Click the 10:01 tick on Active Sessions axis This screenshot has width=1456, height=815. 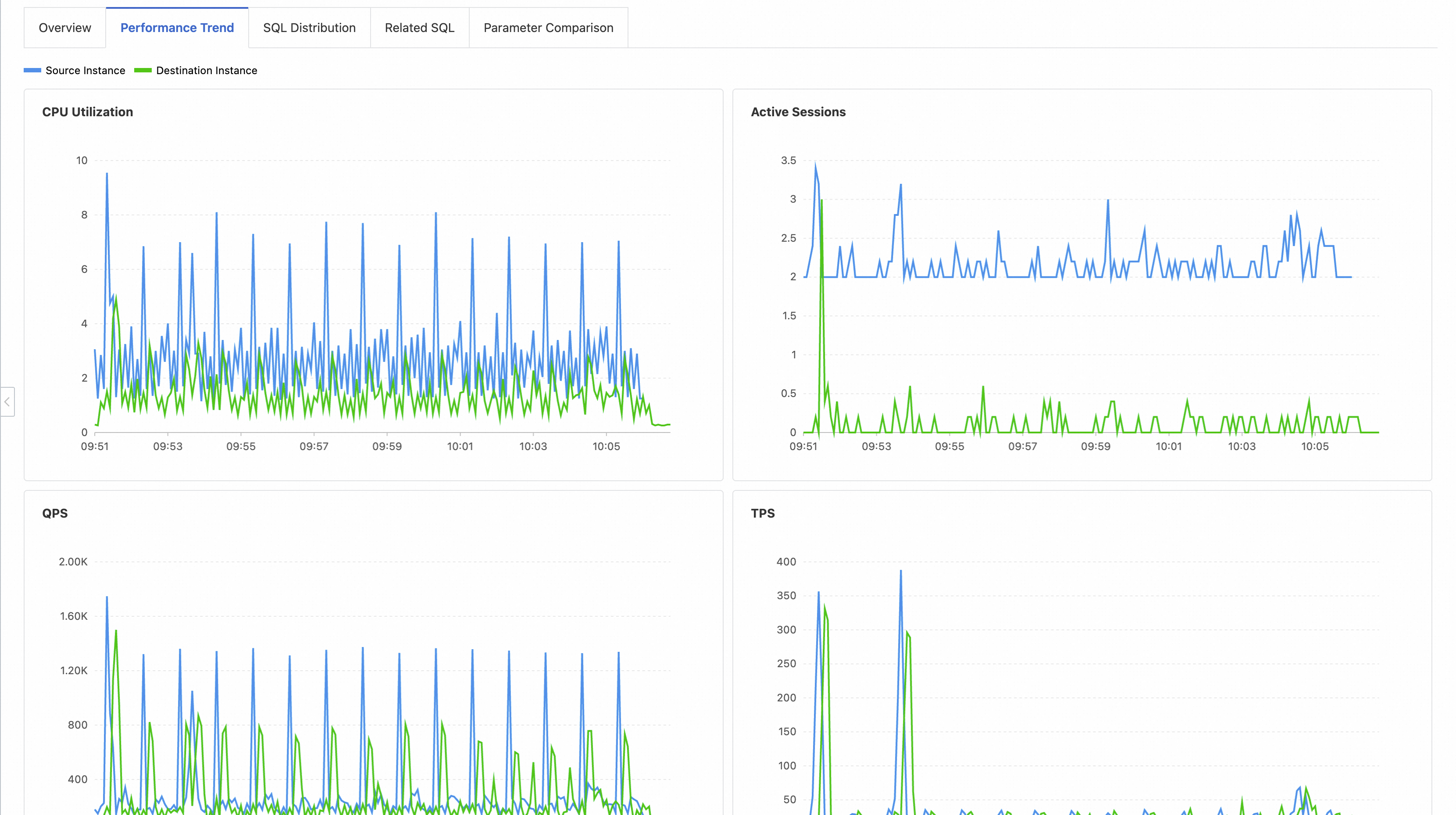click(x=1168, y=447)
